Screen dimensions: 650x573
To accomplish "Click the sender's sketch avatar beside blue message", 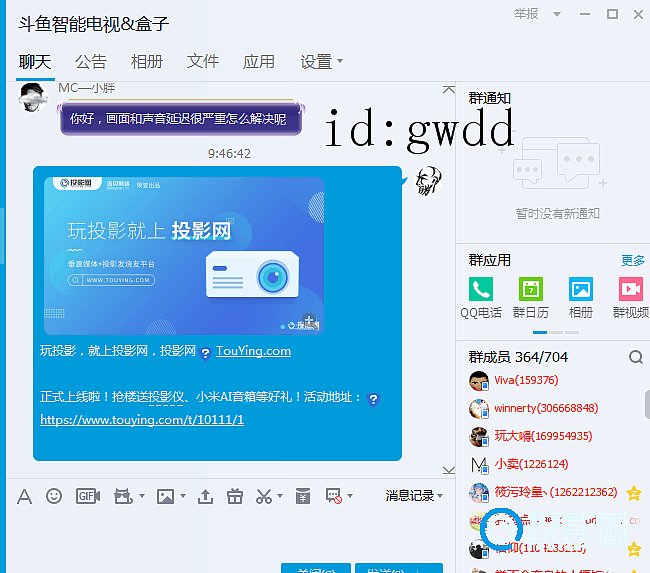I will click(x=429, y=181).
